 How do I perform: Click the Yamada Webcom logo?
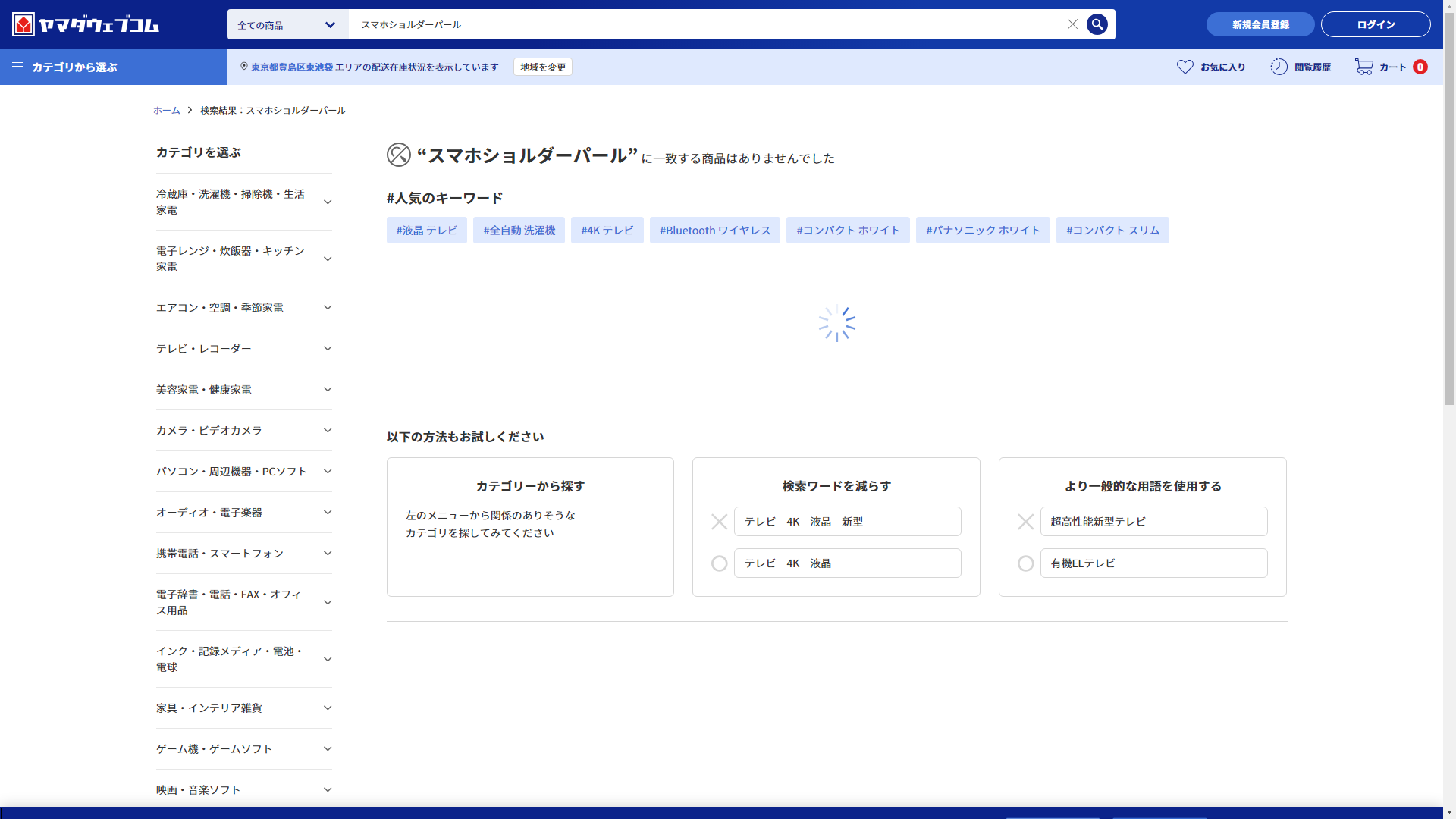coord(86,24)
